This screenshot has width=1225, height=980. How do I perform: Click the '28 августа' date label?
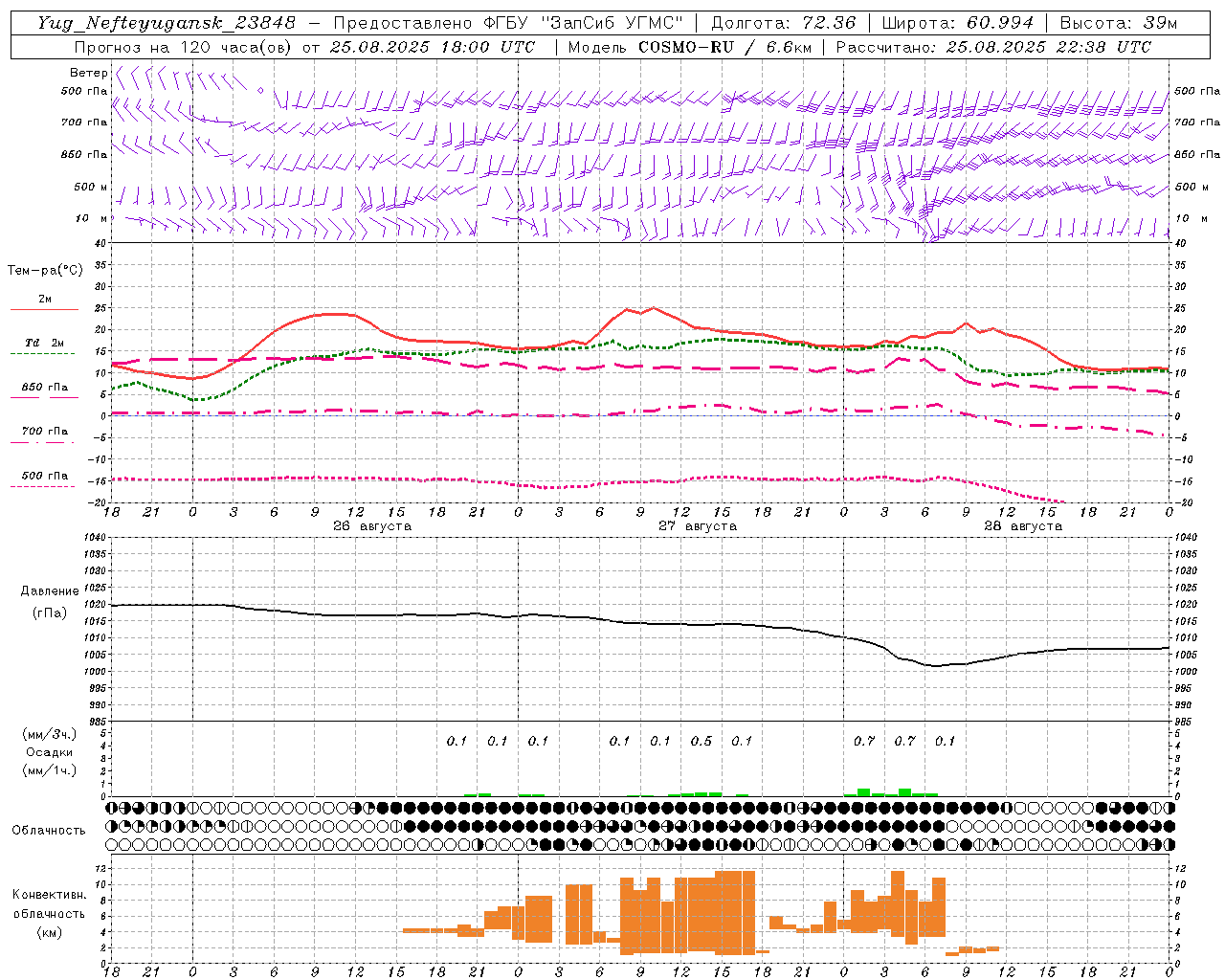pos(1023,526)
